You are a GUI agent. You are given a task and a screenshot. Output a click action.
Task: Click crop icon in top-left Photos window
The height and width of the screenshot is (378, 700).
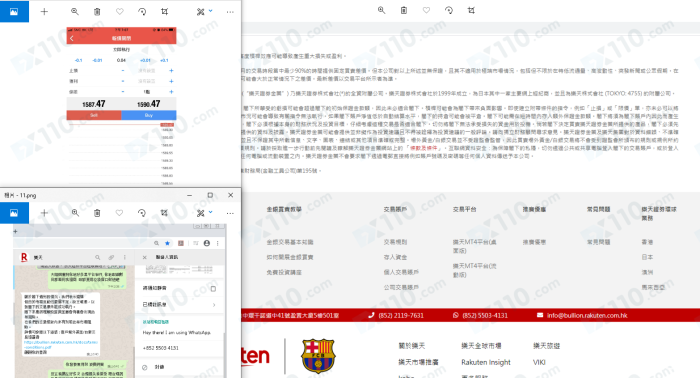[x=164, y=12]
